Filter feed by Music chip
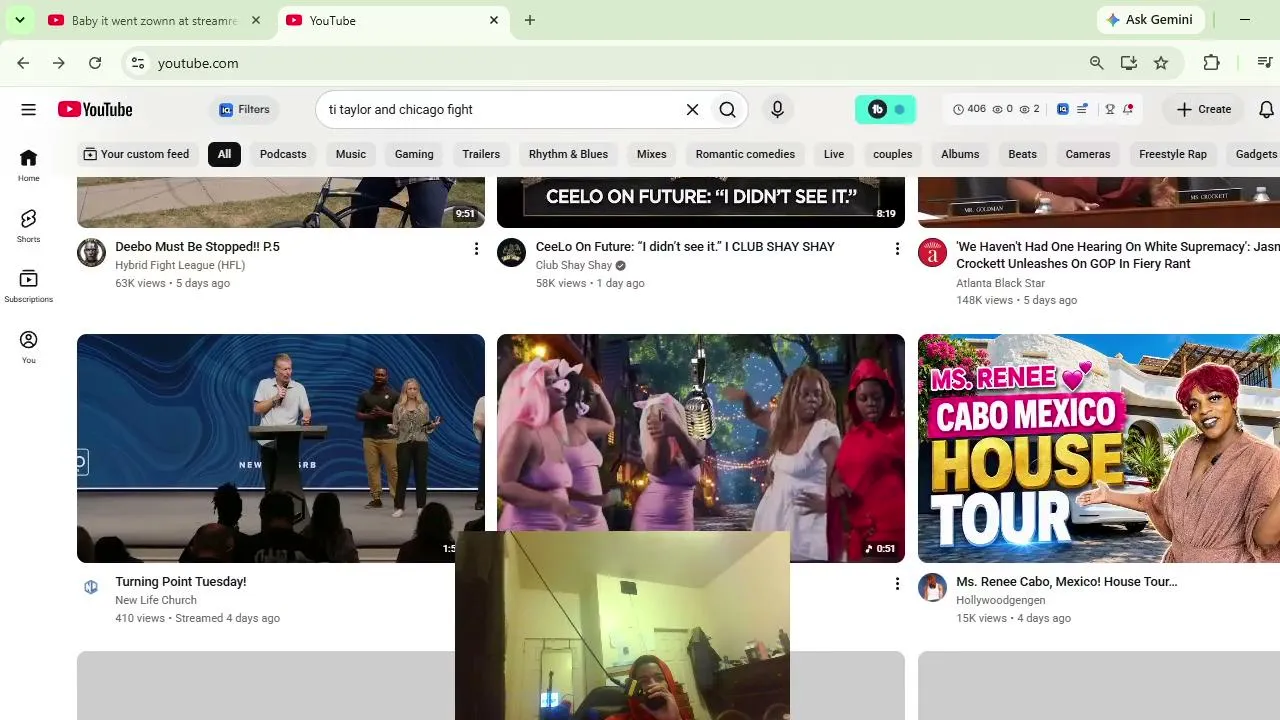The height and width of the screenshot is (720, 1280). click(351, 154)
